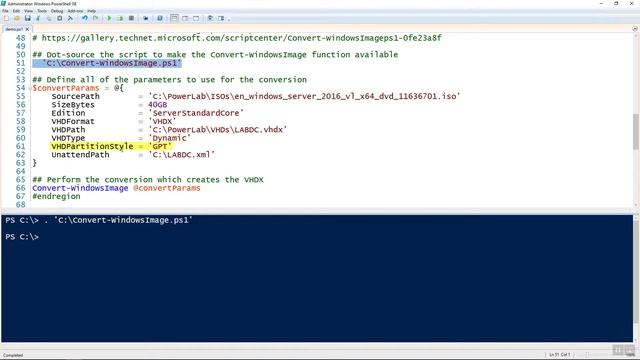Open the View menu
640x360 pixels.
29,11
